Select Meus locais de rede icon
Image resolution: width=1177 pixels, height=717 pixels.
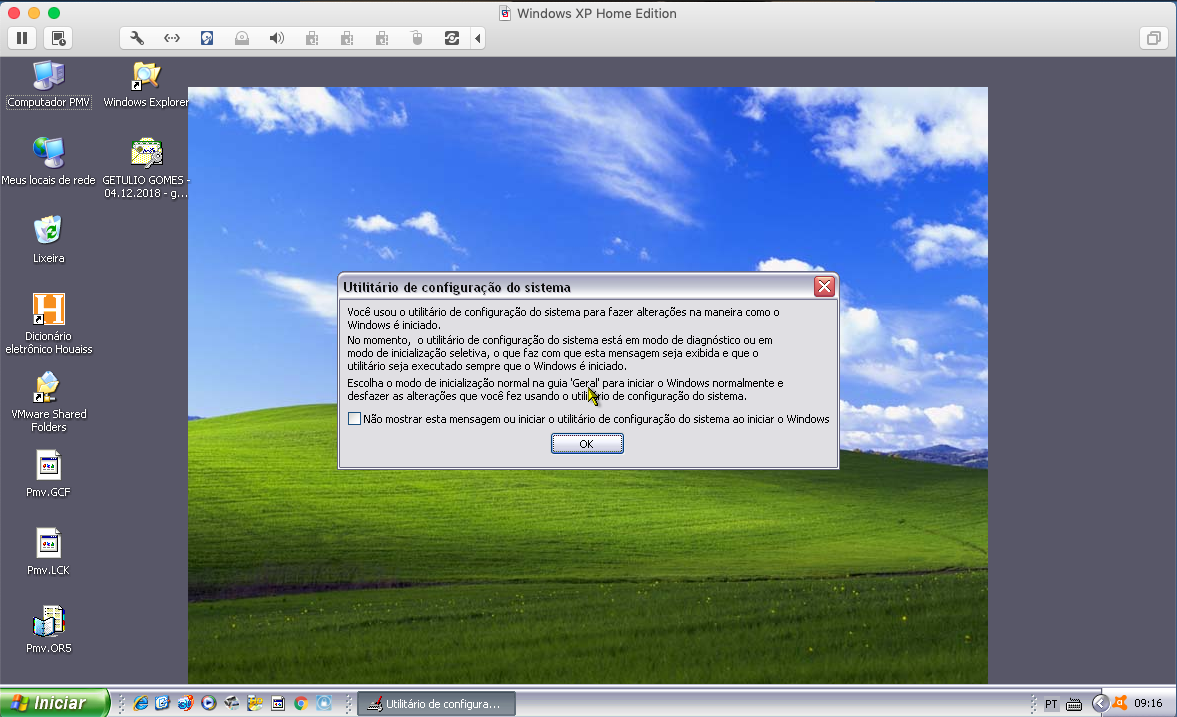coord(49,161)
